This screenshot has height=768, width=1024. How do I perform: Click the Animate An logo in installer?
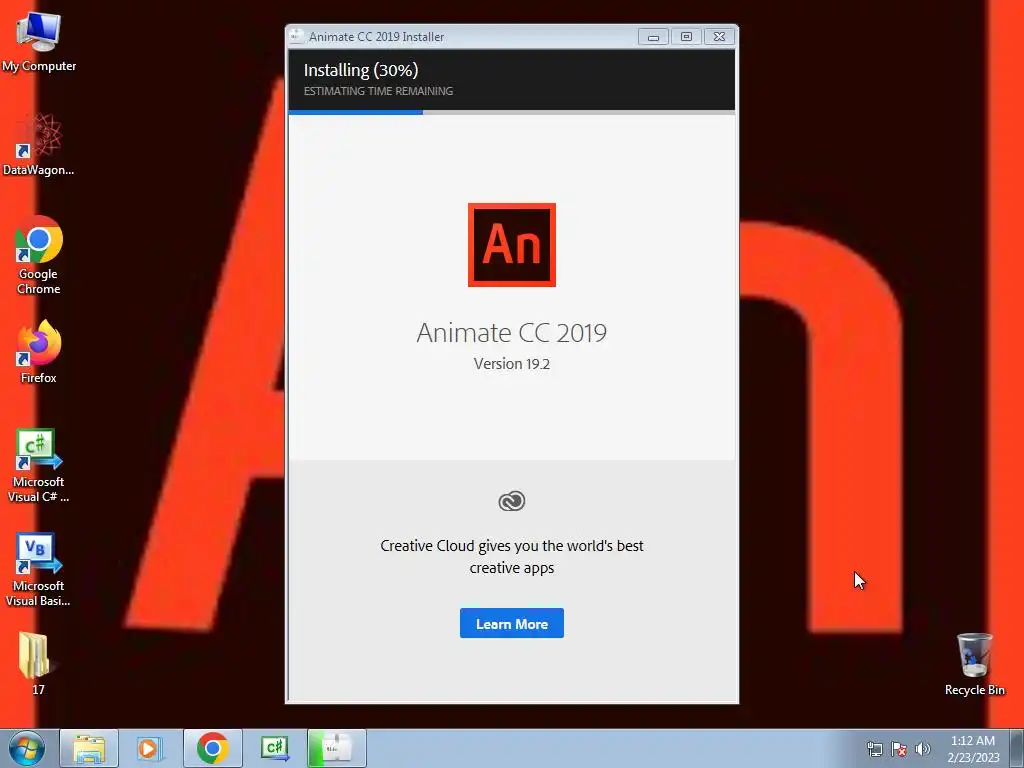pyautogui.click(x=511, y=245)
